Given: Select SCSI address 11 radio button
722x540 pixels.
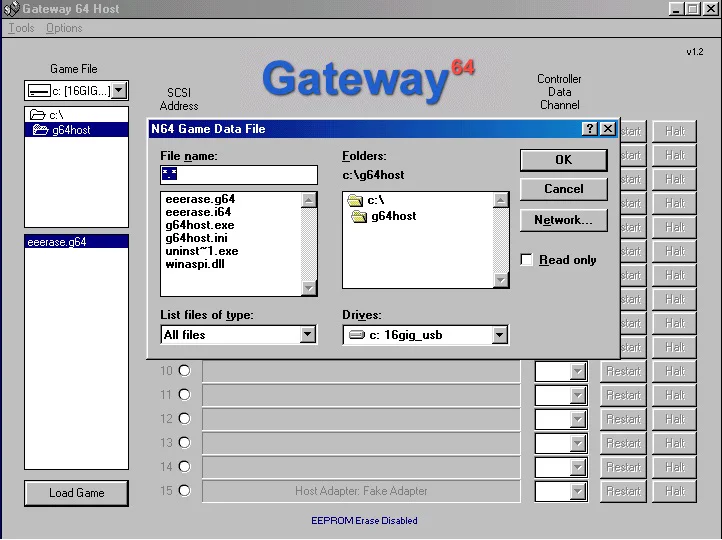Looking at the screenshot, I should click(184, 395).
